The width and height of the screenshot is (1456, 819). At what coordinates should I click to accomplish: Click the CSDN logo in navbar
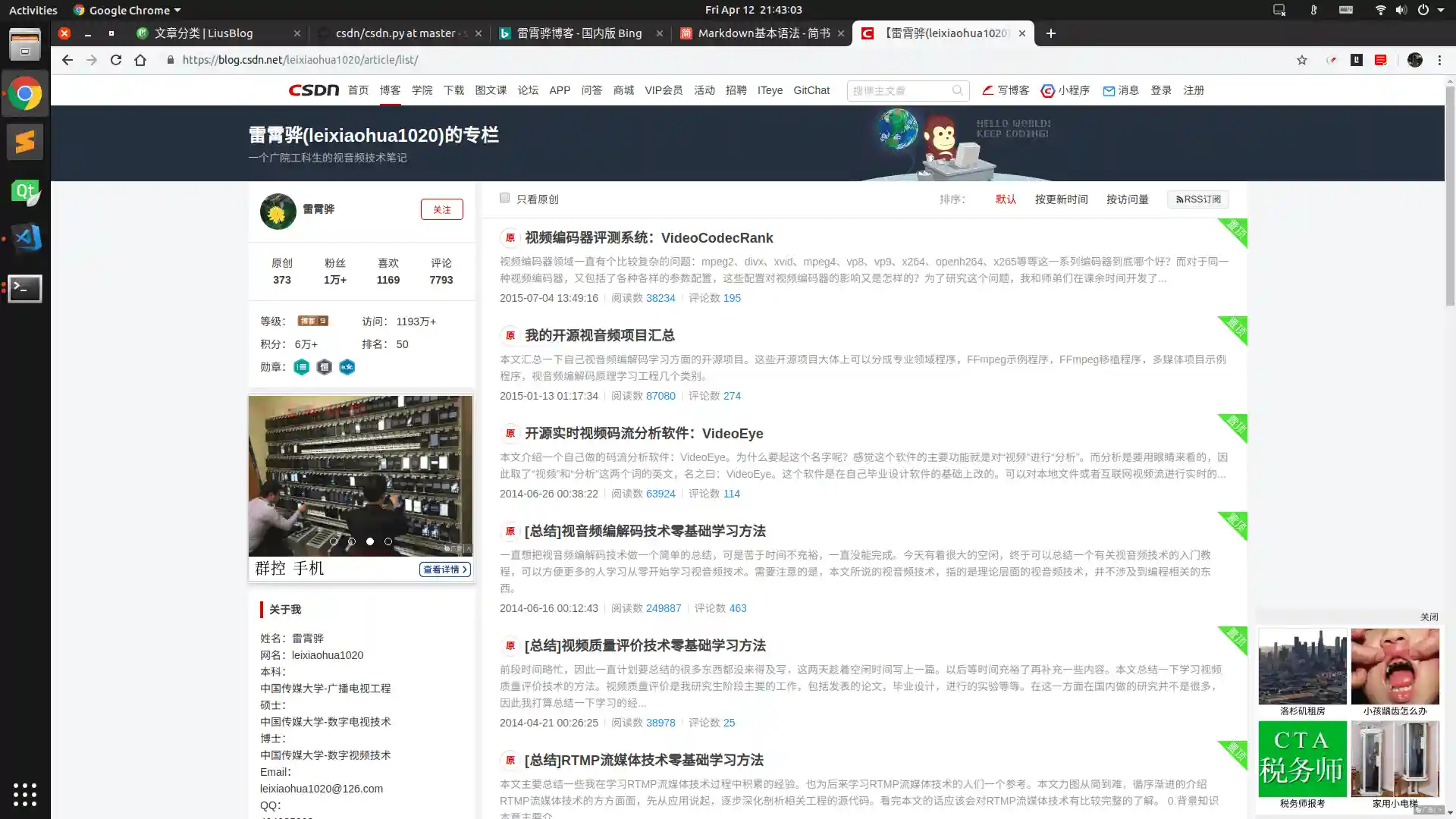coord(313,90)
